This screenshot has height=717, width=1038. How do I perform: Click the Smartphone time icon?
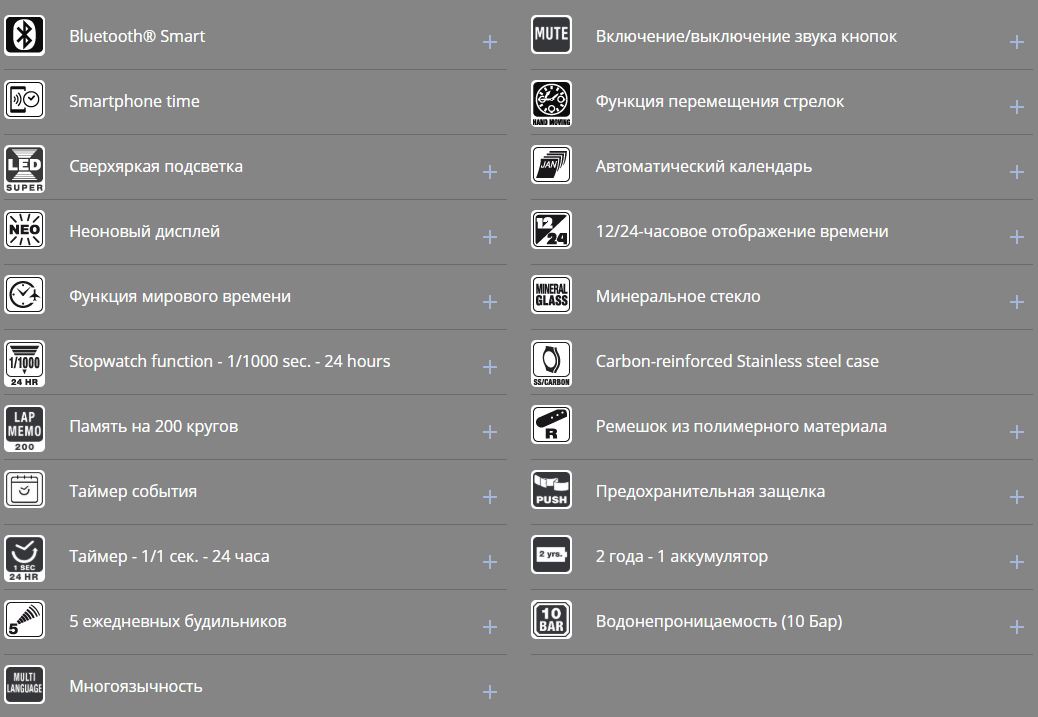pos(25,101)
